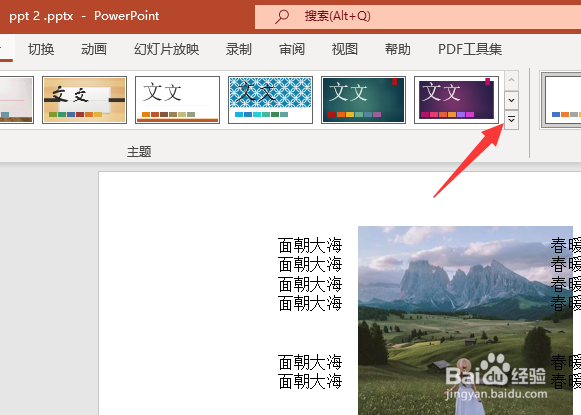This screenshot has width=581, height=415.
Task: Click the 搜索(Alt+Q) search box
Action: pyautogui.click(x=418, y=17)
